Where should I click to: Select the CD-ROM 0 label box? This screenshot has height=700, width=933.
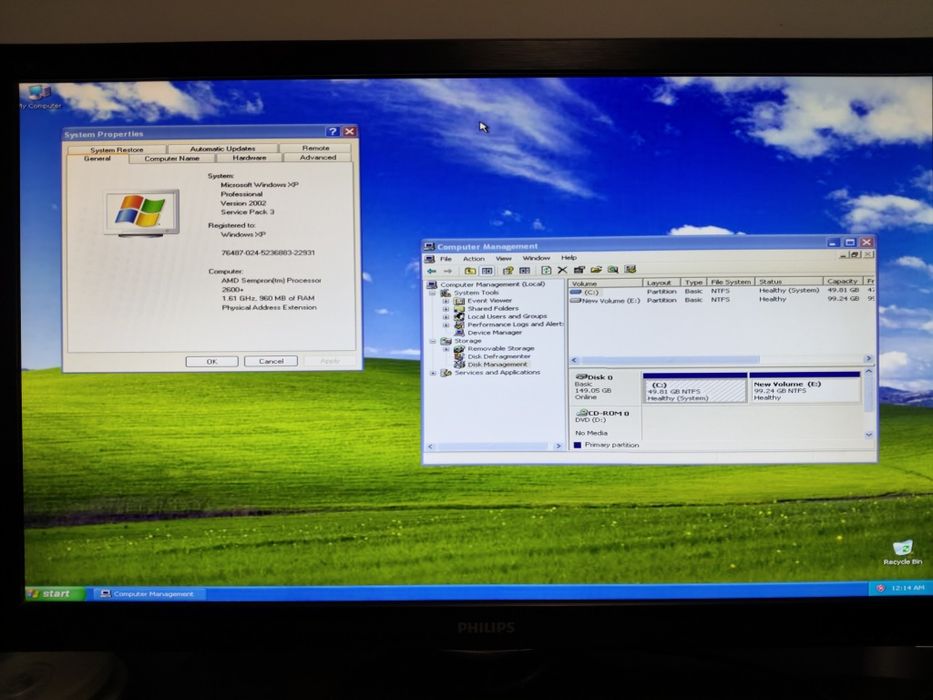tap(605, 423)
